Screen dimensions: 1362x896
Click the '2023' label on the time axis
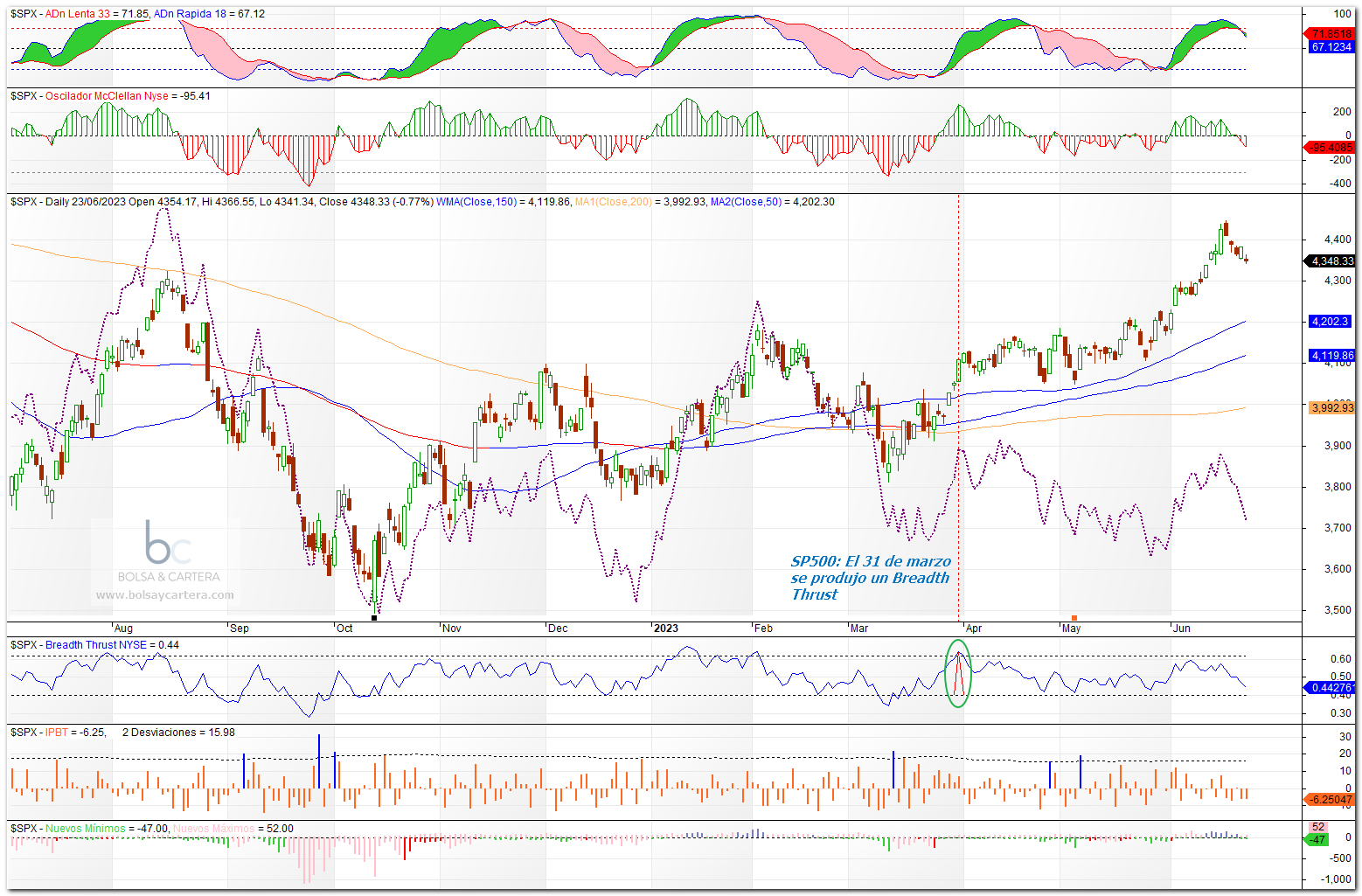point(666,629)
